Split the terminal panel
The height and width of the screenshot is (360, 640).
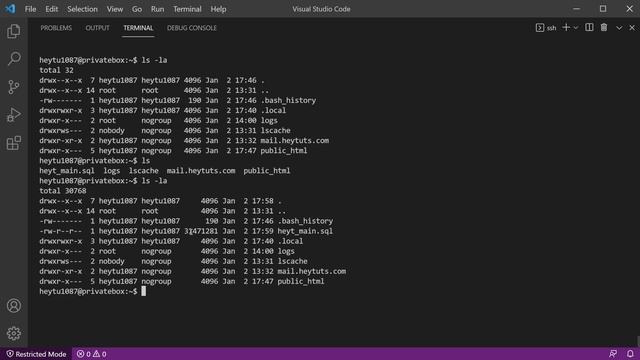point(589,27)
